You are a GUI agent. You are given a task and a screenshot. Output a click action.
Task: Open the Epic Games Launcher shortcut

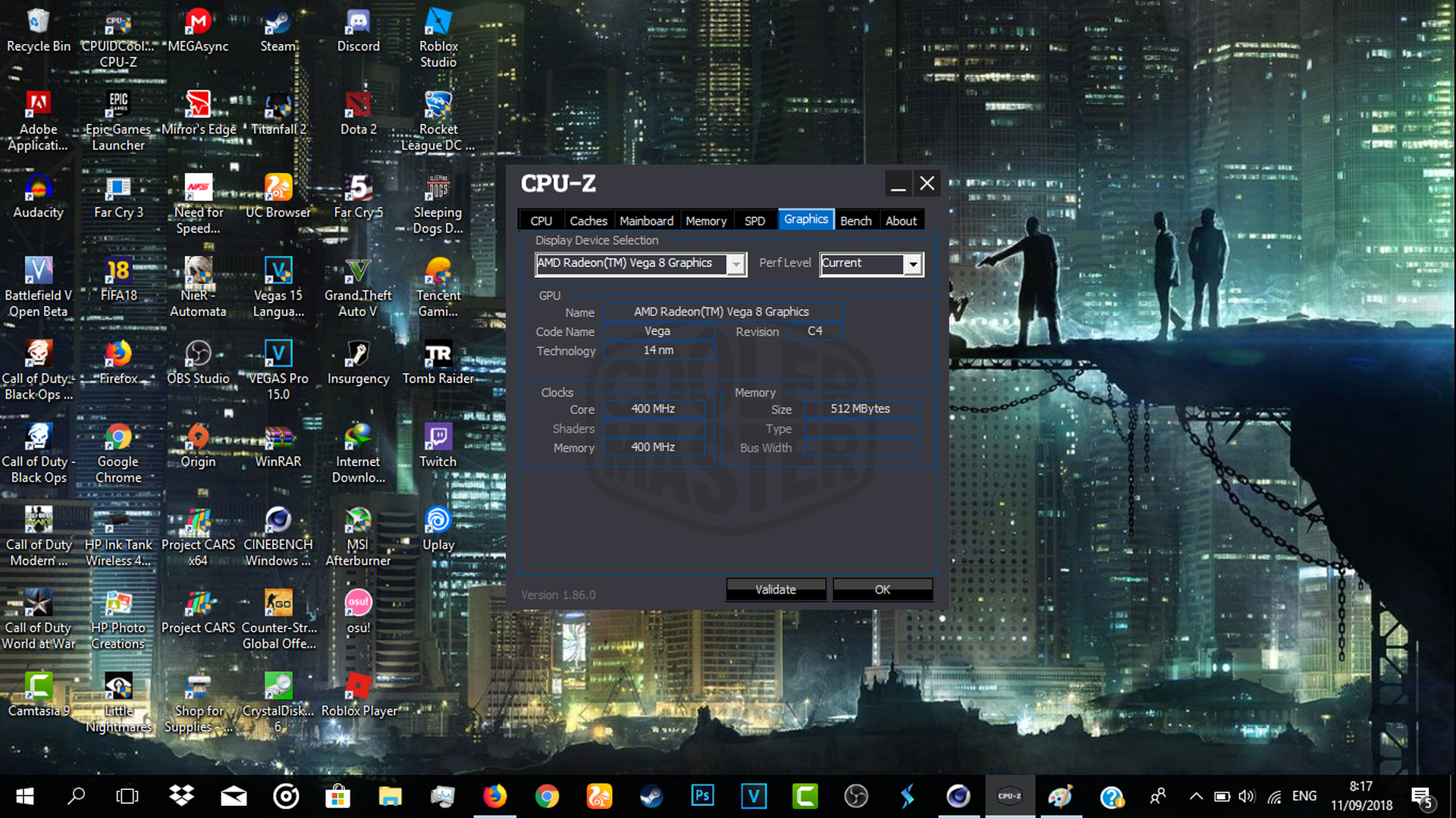click(x=118, y=121)
